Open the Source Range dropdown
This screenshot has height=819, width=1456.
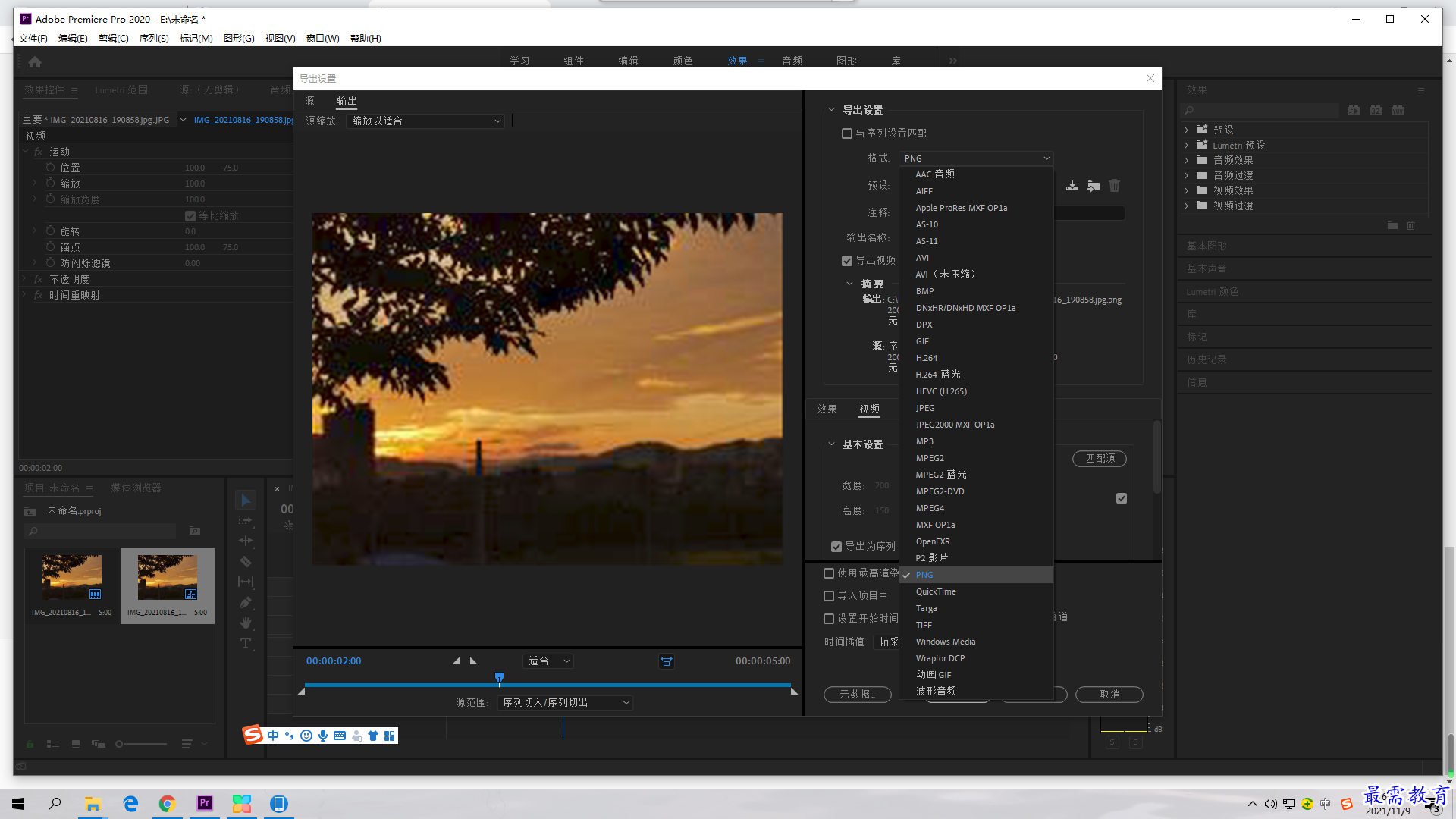point(565,703)
